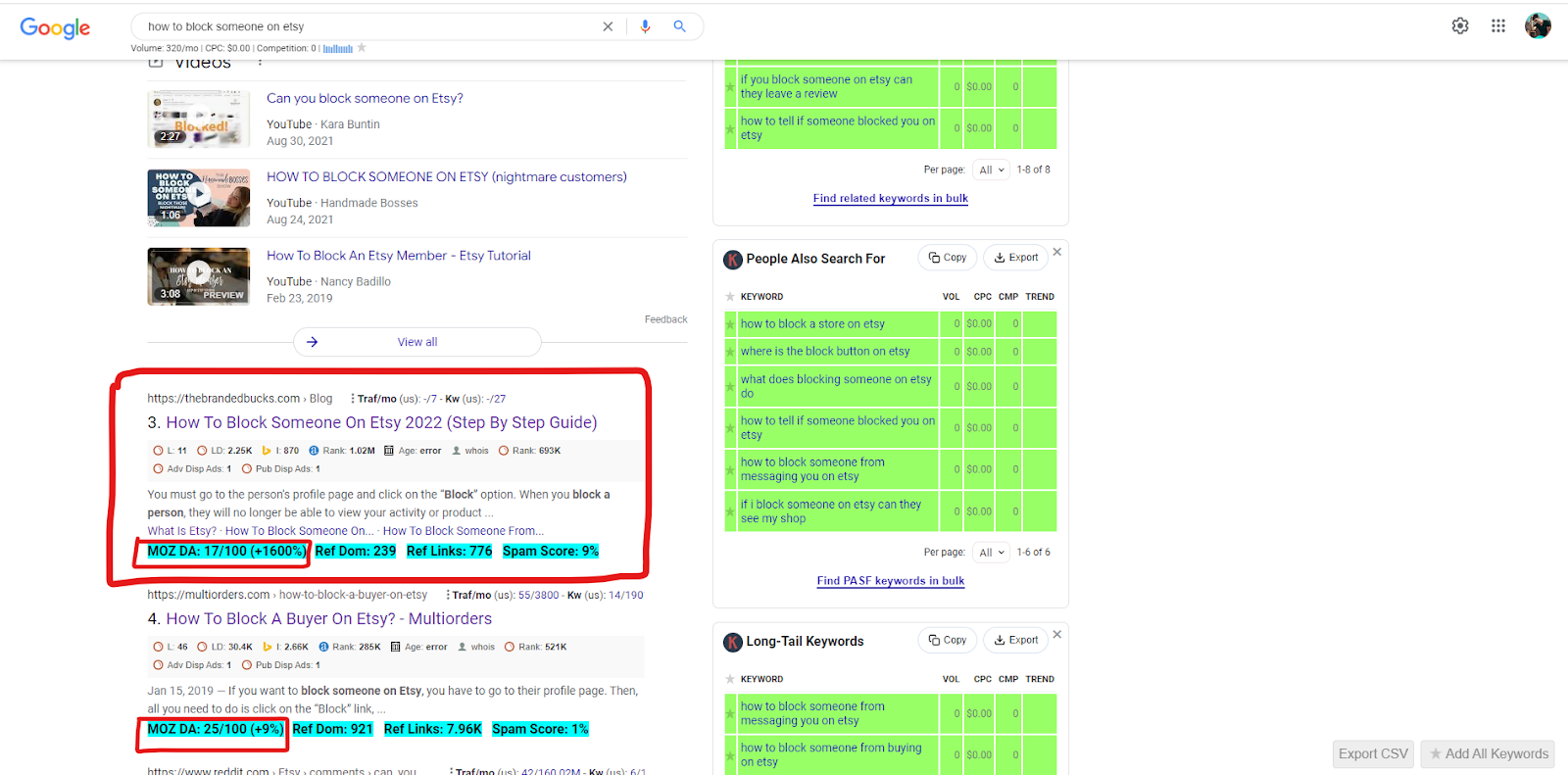Open Per page dropdown showing 1-8 of 8
Viewport: 1568px width, 775px height.
point(992,170)
